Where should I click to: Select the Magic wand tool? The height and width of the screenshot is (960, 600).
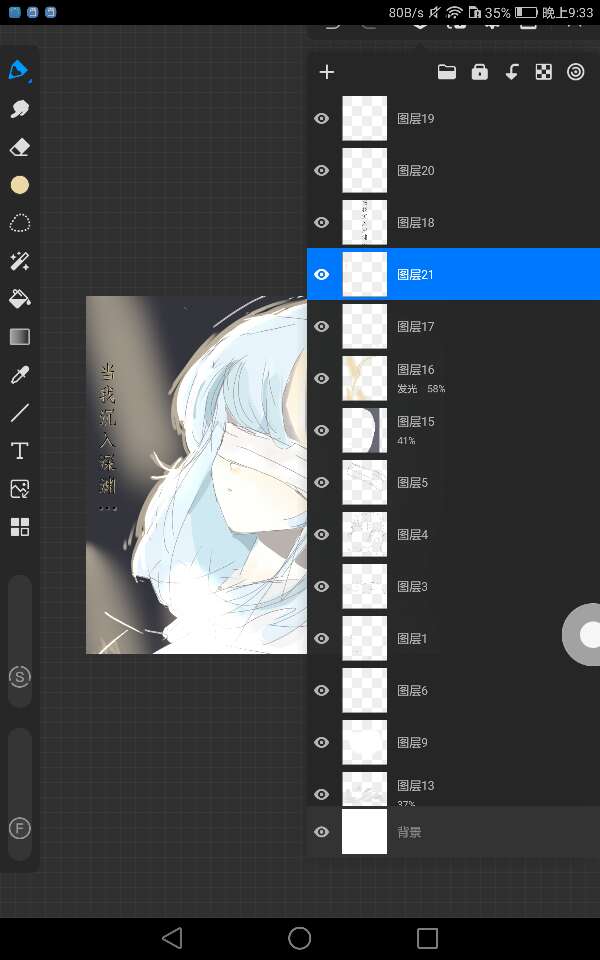(x=19, y=261)
